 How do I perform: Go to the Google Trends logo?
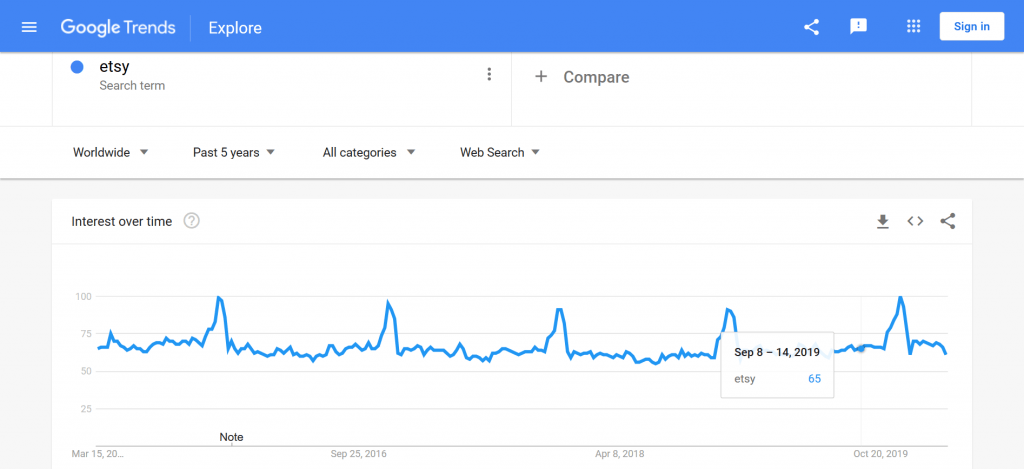[118, 27]
